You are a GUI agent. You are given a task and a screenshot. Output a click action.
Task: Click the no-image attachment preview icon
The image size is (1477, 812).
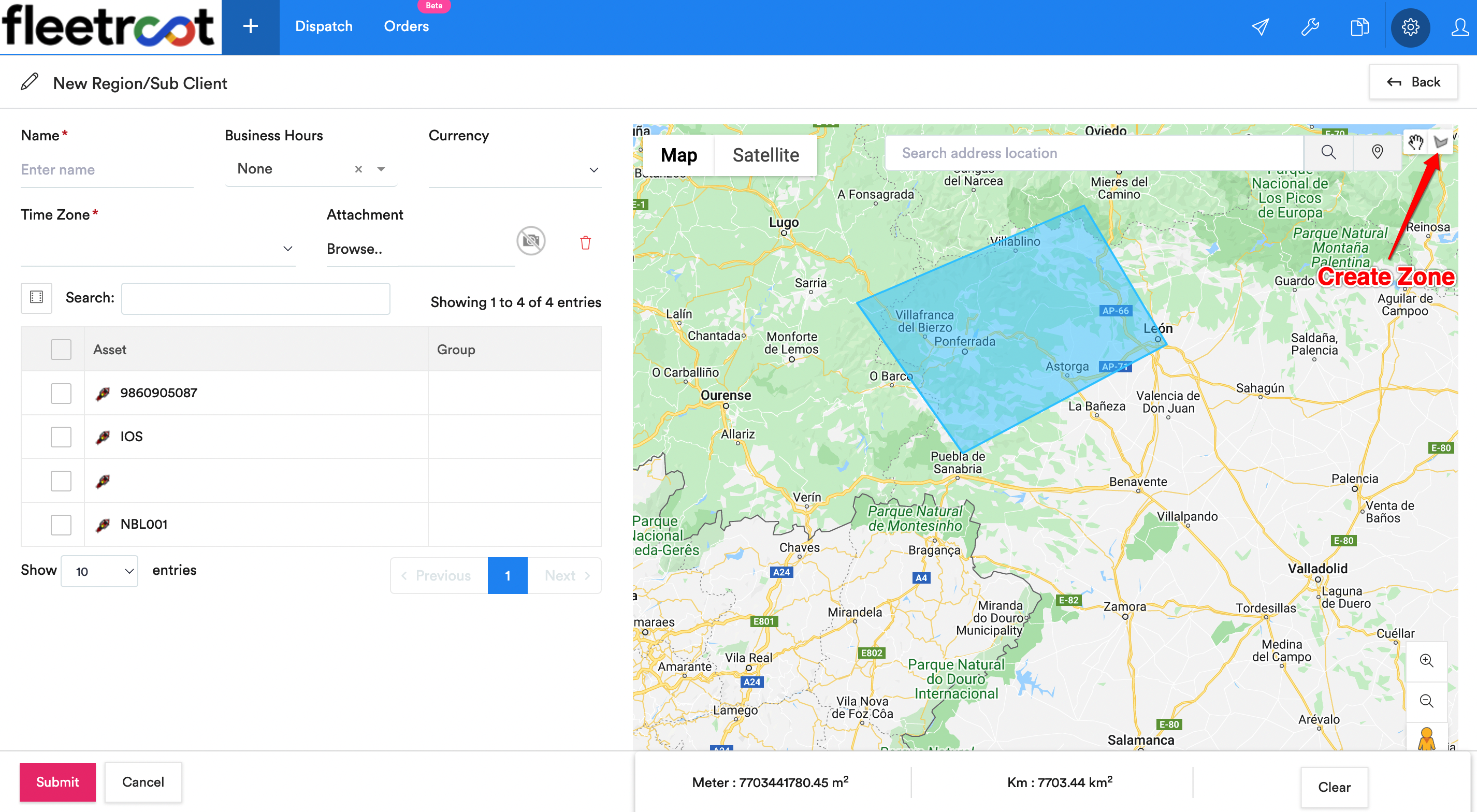pos(530,241)
